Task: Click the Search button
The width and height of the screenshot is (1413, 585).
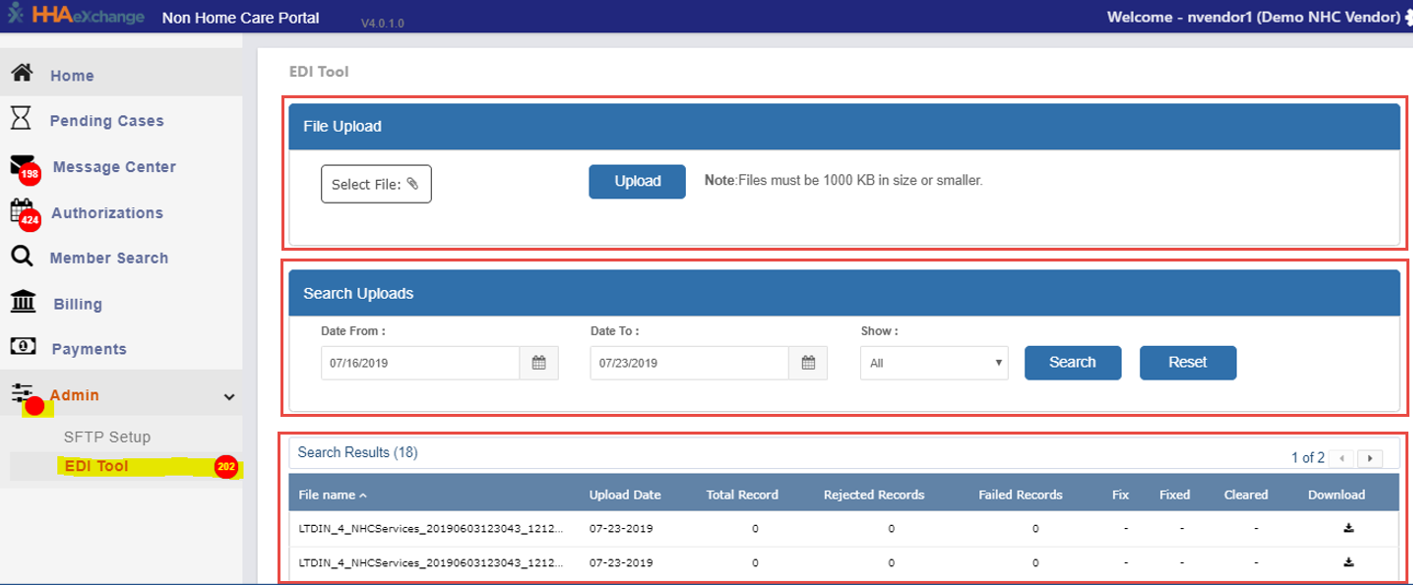Action: click(x=1072, y=362)
